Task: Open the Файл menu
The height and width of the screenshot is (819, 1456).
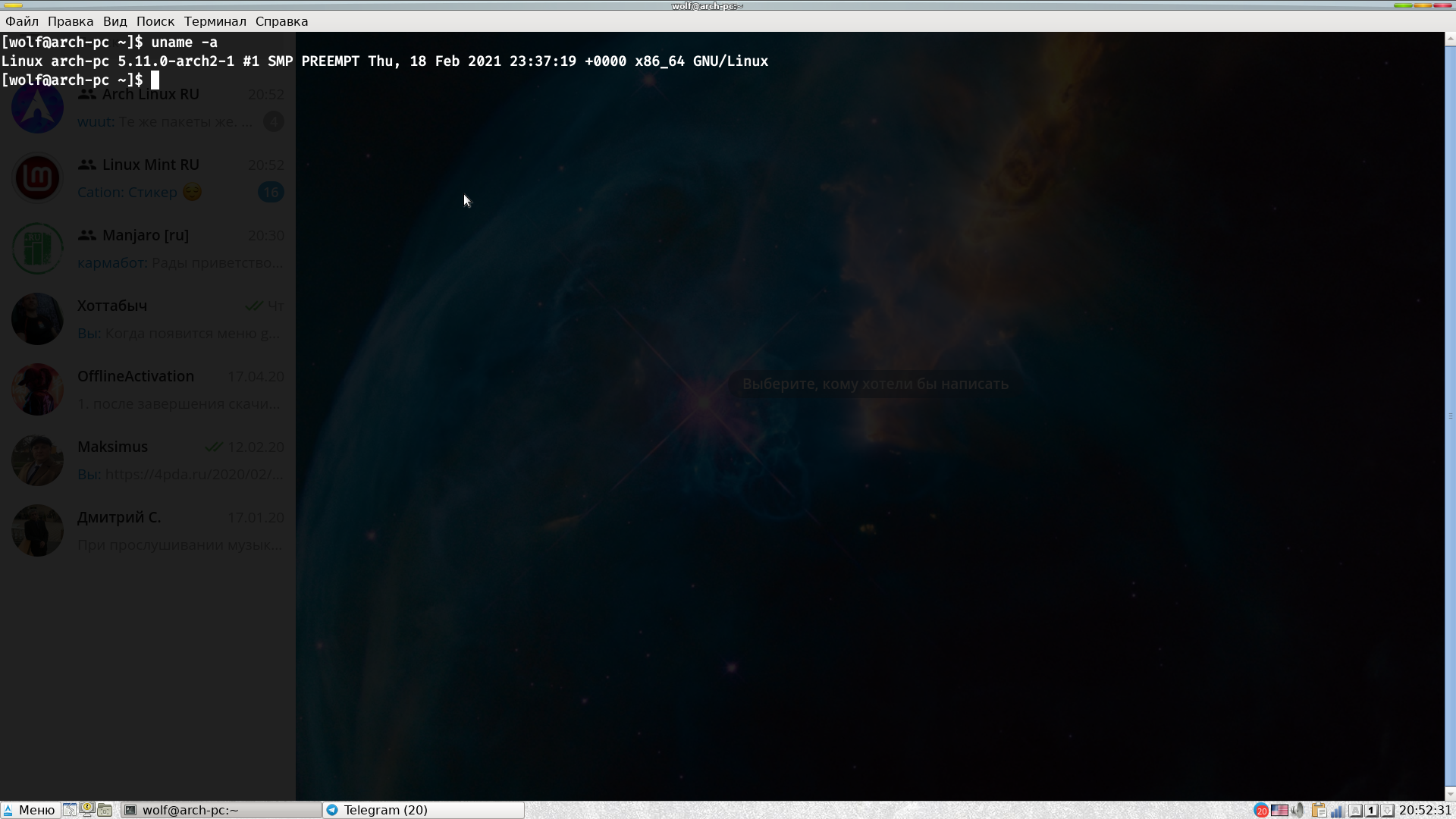Action: tap(22, 21)
